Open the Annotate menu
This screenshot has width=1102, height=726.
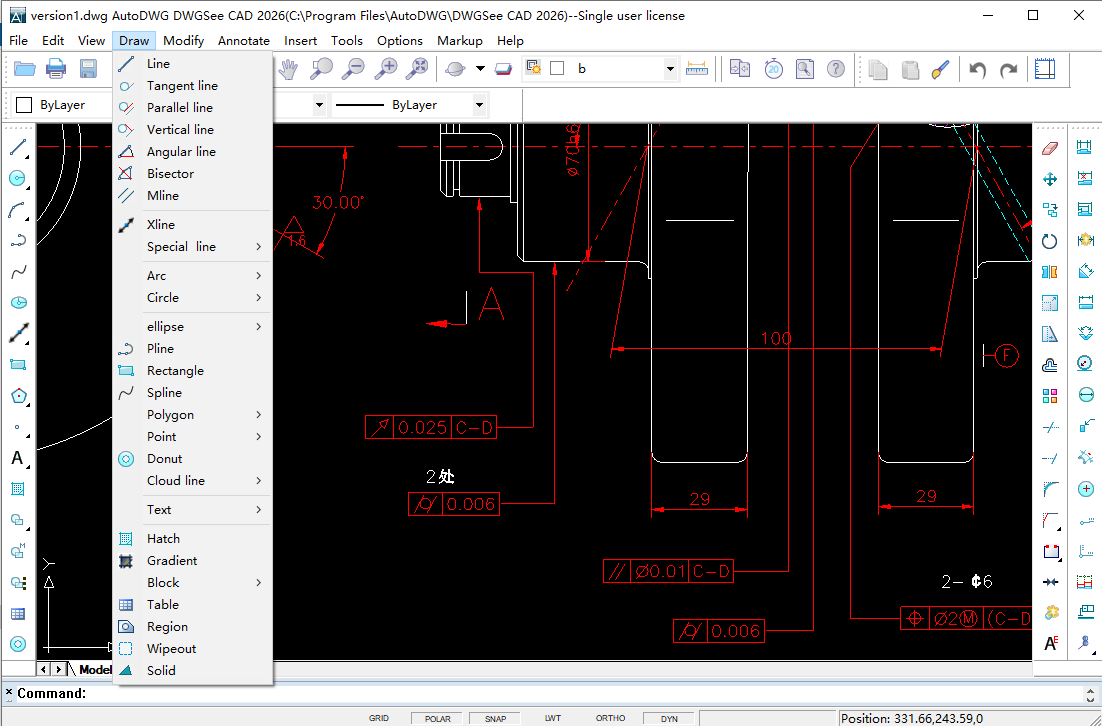[x=244, y=41]
